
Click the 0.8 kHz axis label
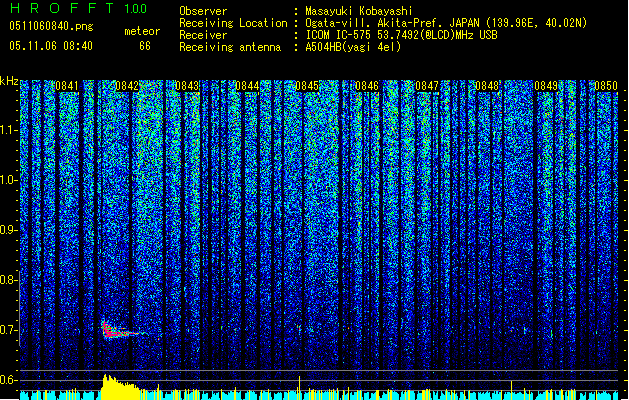pyautogui.click(x=9, y=280)
